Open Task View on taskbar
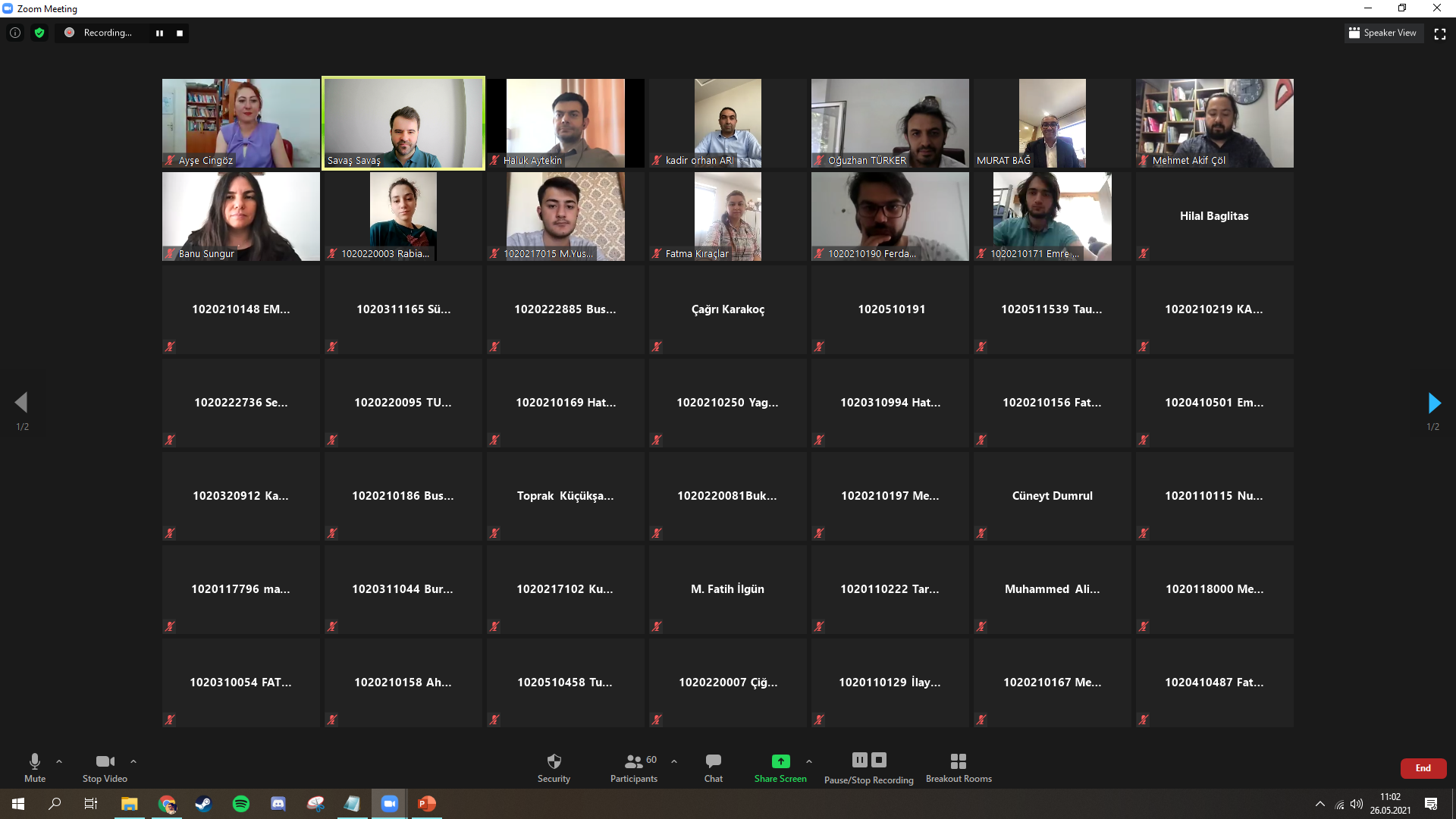This screenshot has height=819, width=1456. pyautogui.click(x=90, y=804)
